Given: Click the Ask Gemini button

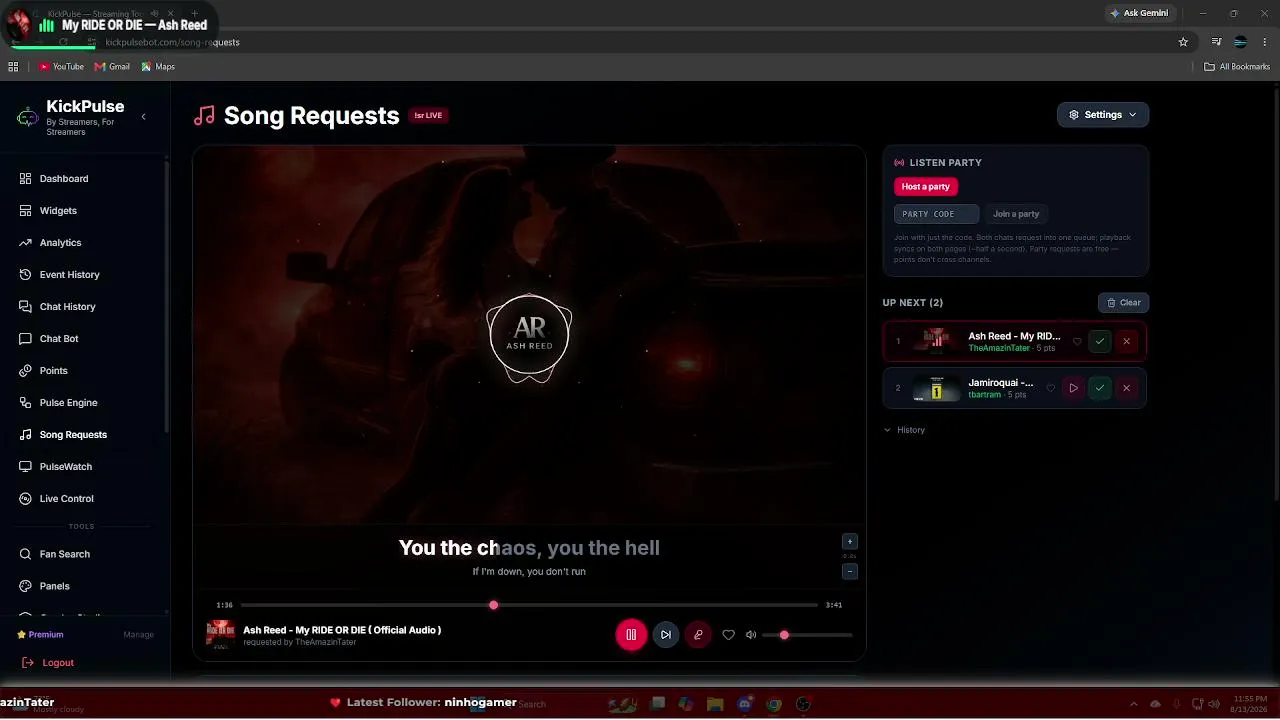Looking at the screenshot, I should 1139,13.
